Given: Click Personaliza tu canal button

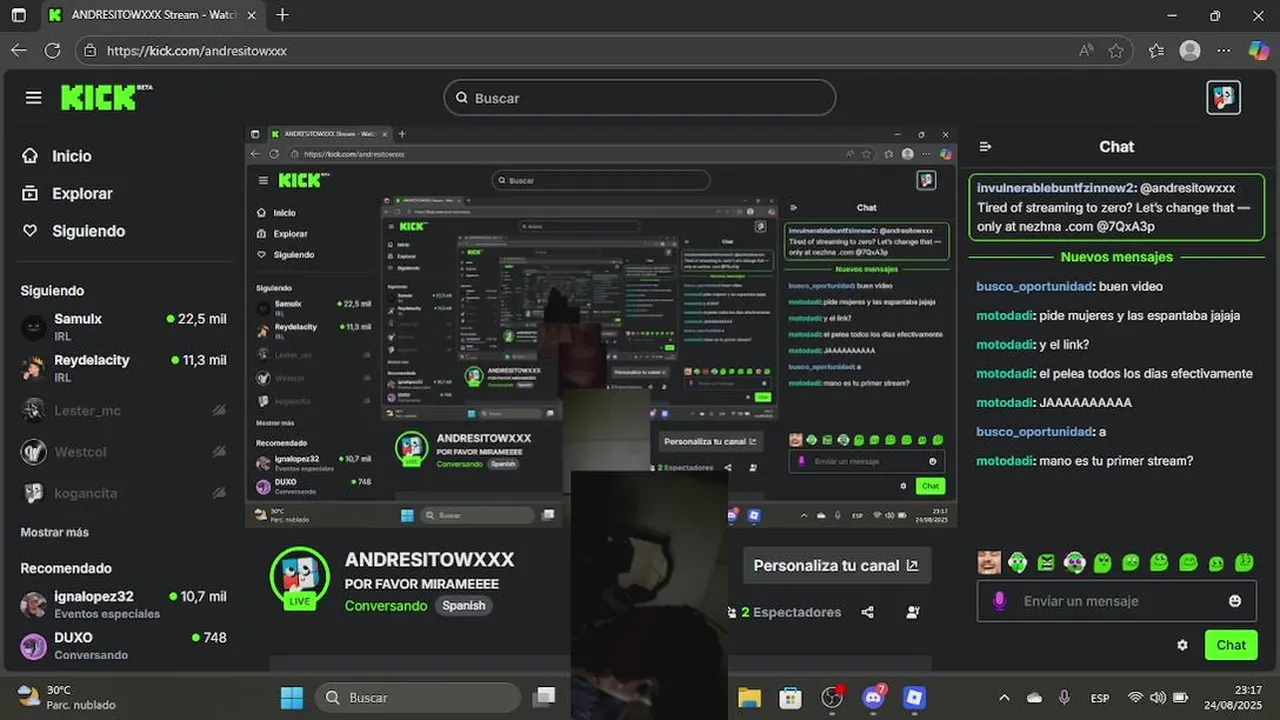Looking at the screenshot, I should (x=836, y=565).
